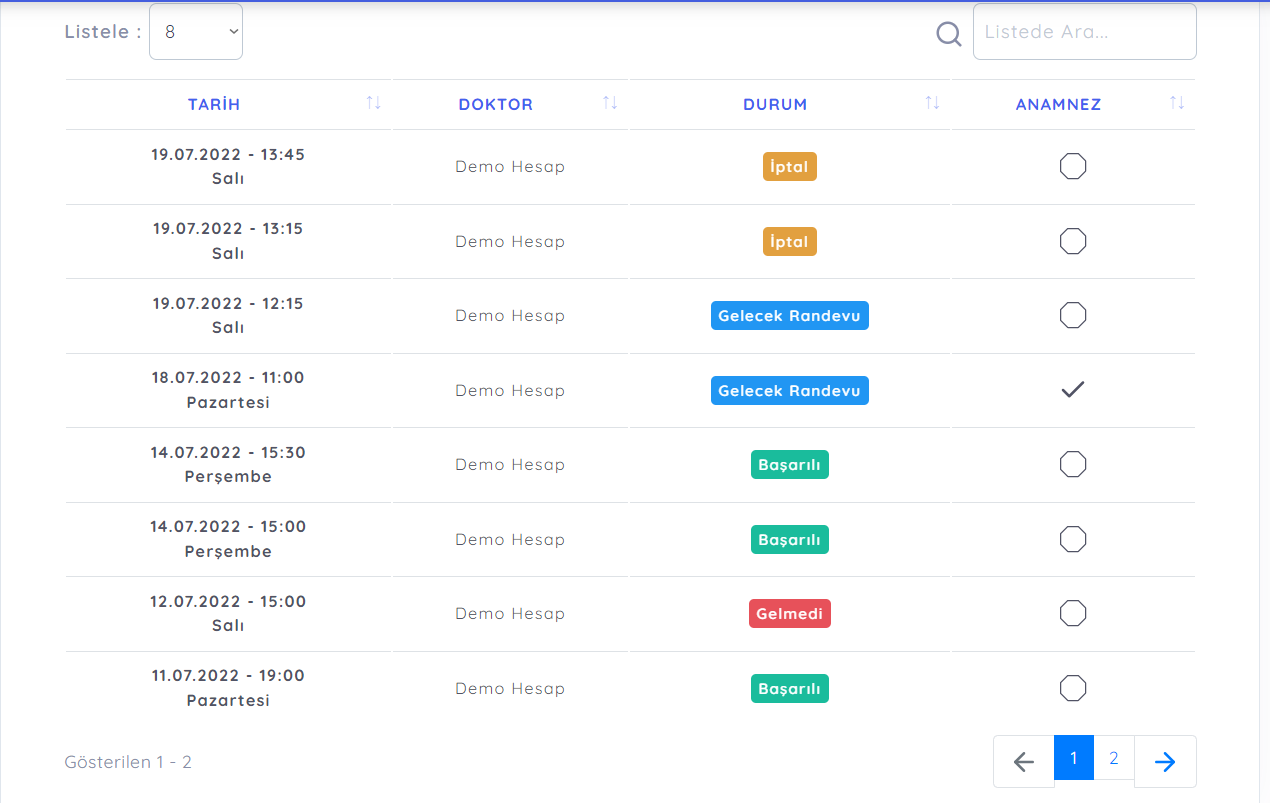Go to next page arrow

coord(1165,762)
